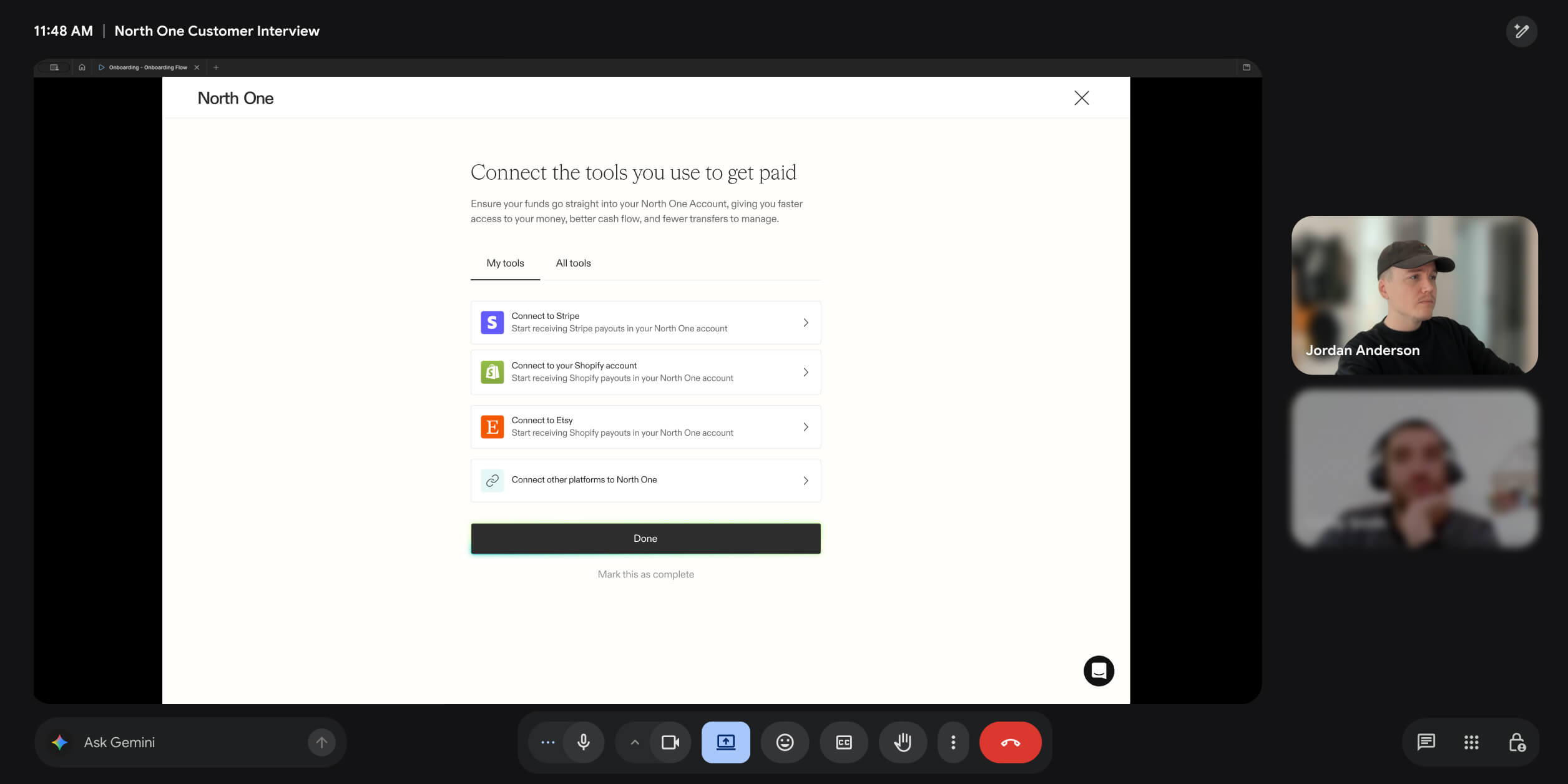Open the Connect to Stripe row
Image resolution: width=1568 pixels, height=784 pixels.
click(645, 323)
